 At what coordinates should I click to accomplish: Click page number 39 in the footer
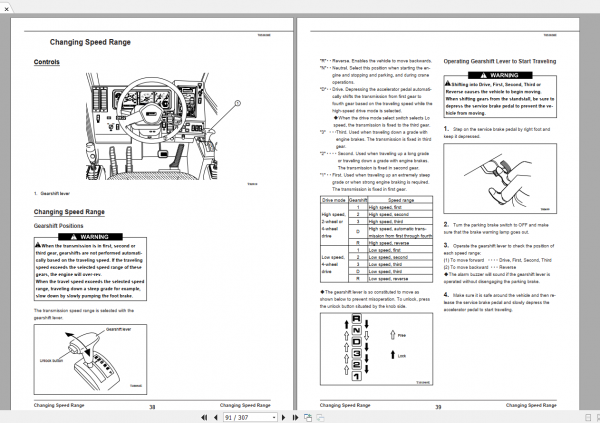tap(438, 407)
